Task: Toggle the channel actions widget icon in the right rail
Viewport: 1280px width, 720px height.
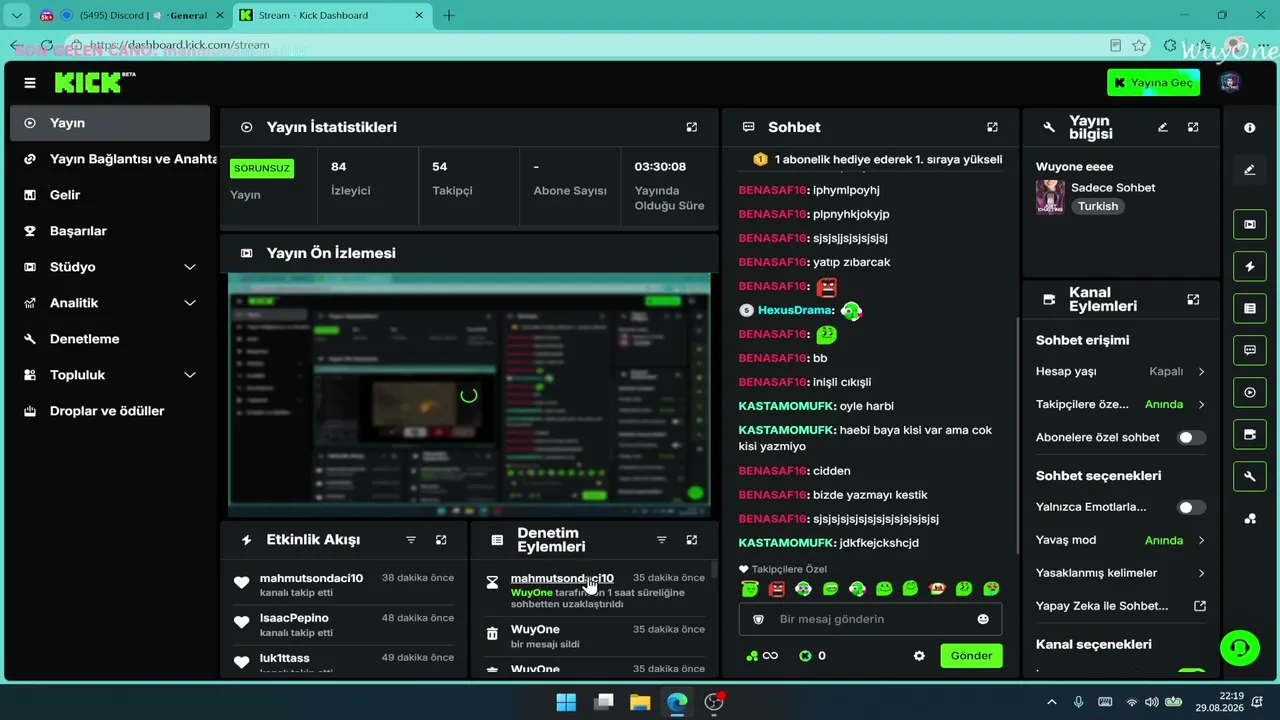Action: click(1250, 434)
